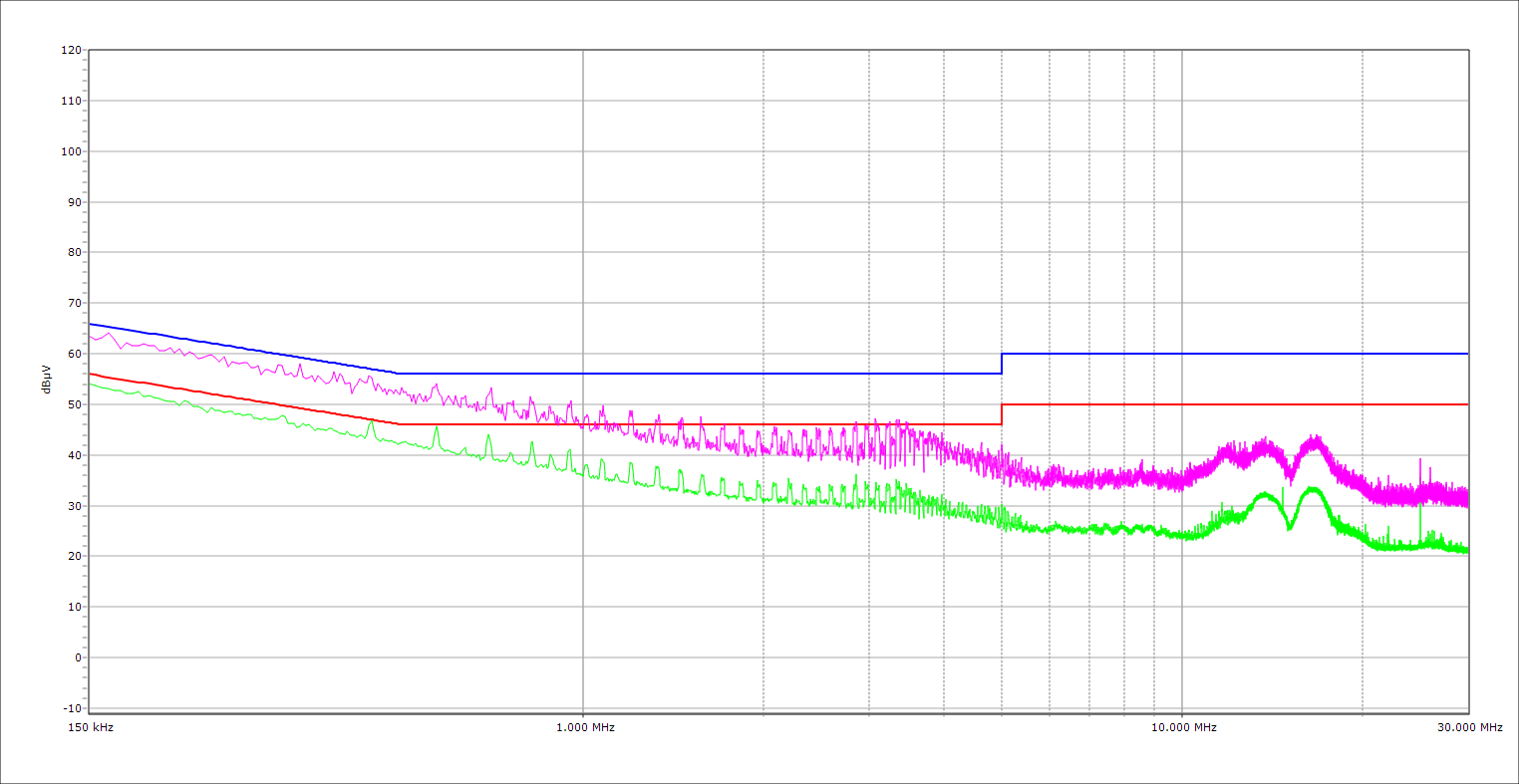Click the left starting point of red limit line
The width and height of the screenshot is (1519, 784).
click(90, 374)
